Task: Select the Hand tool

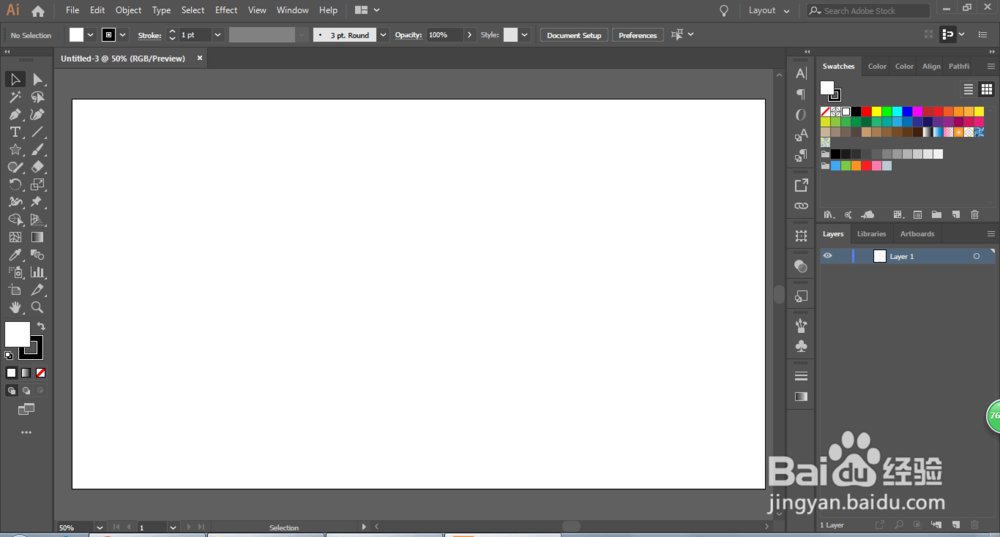Action: click(15, 307)
